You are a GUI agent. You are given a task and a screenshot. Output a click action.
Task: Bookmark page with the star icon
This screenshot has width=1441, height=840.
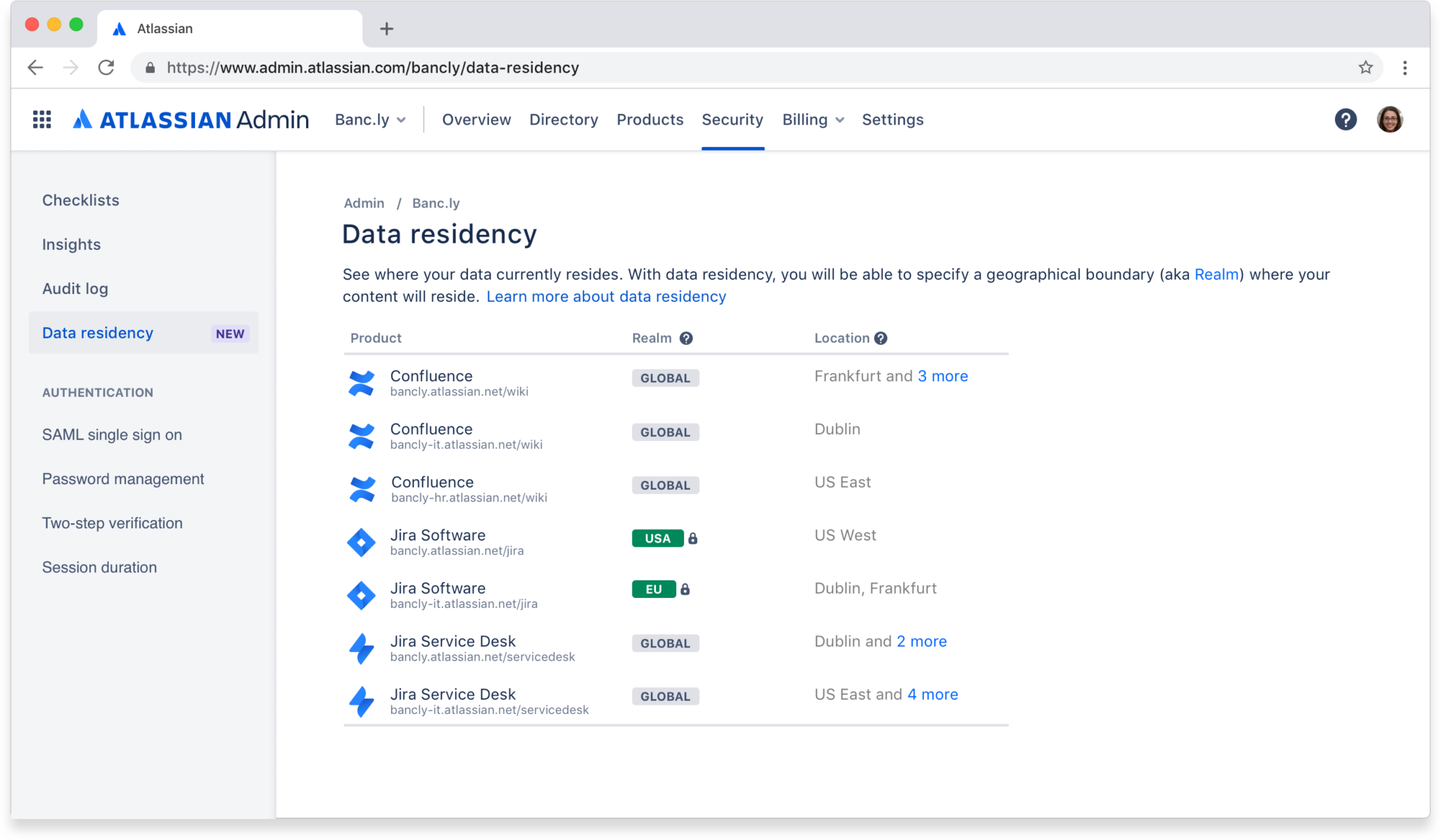(1365, 68)
